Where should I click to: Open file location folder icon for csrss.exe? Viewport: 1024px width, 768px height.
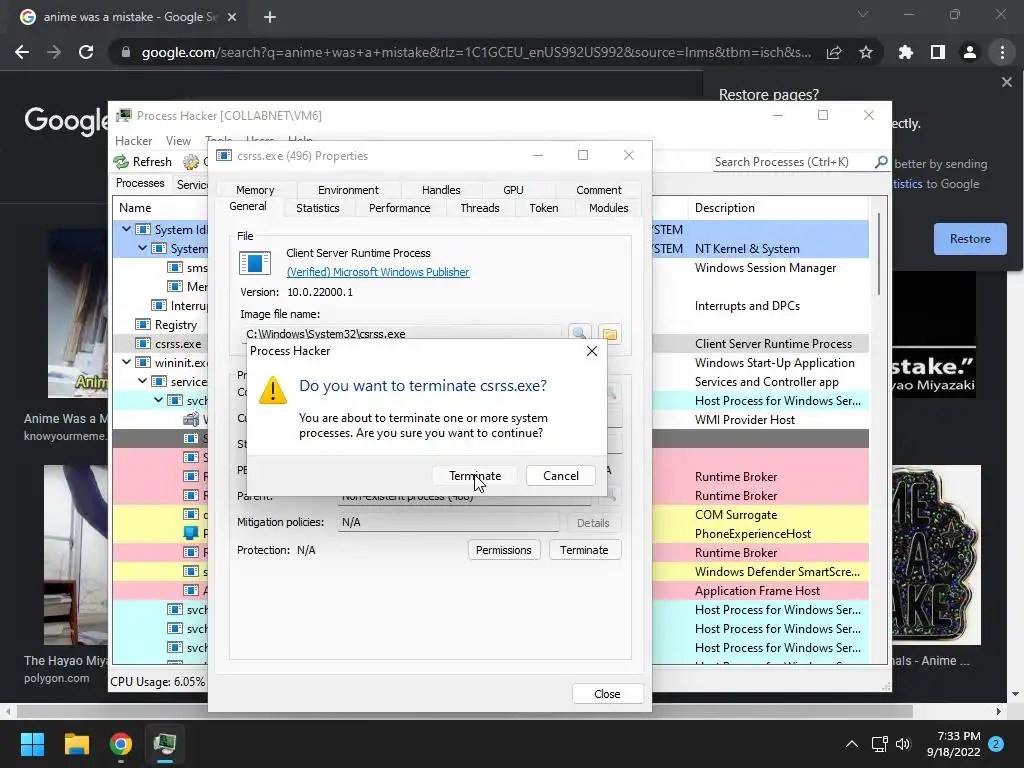(x=609, y=334)
